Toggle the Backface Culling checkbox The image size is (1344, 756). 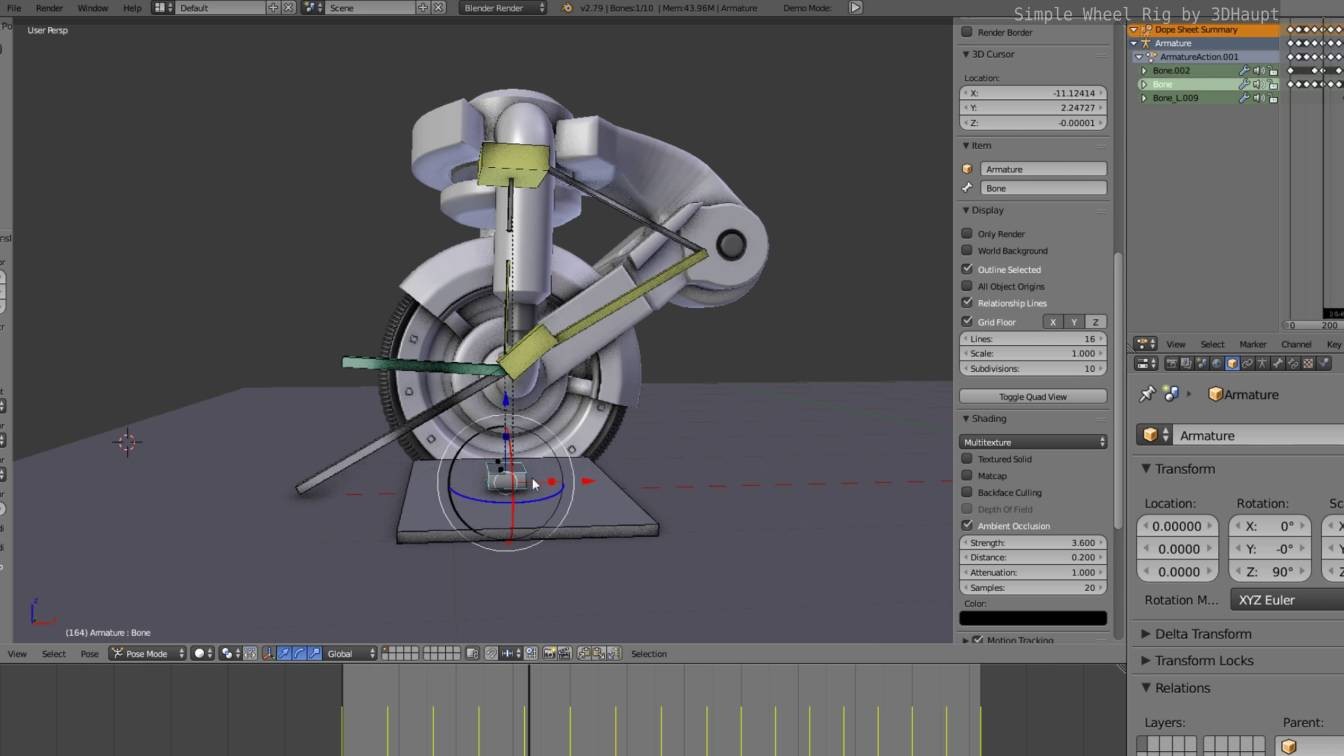coord(967,492)
